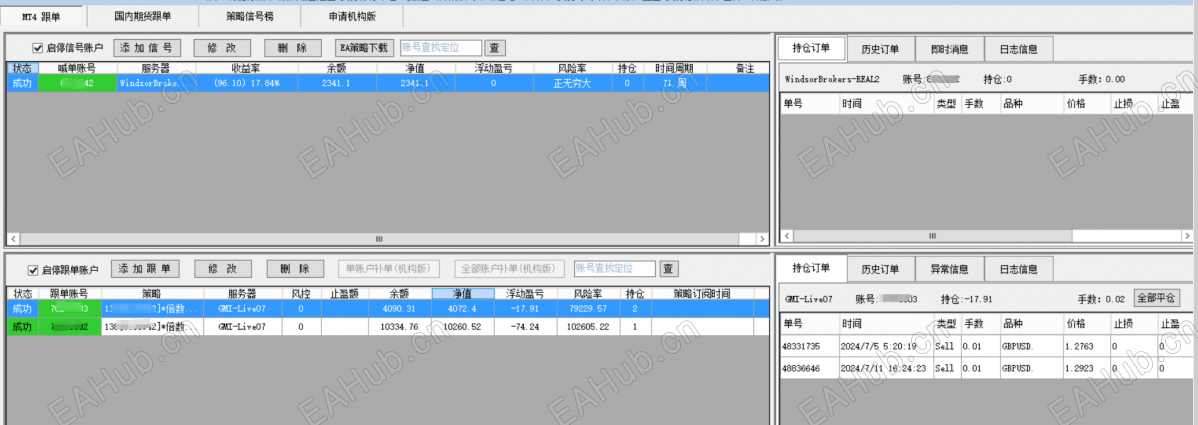This screenshot has width=1198, height=425.
Task: Select the WindsorBroke signal account row
Action: coord(387,83)
